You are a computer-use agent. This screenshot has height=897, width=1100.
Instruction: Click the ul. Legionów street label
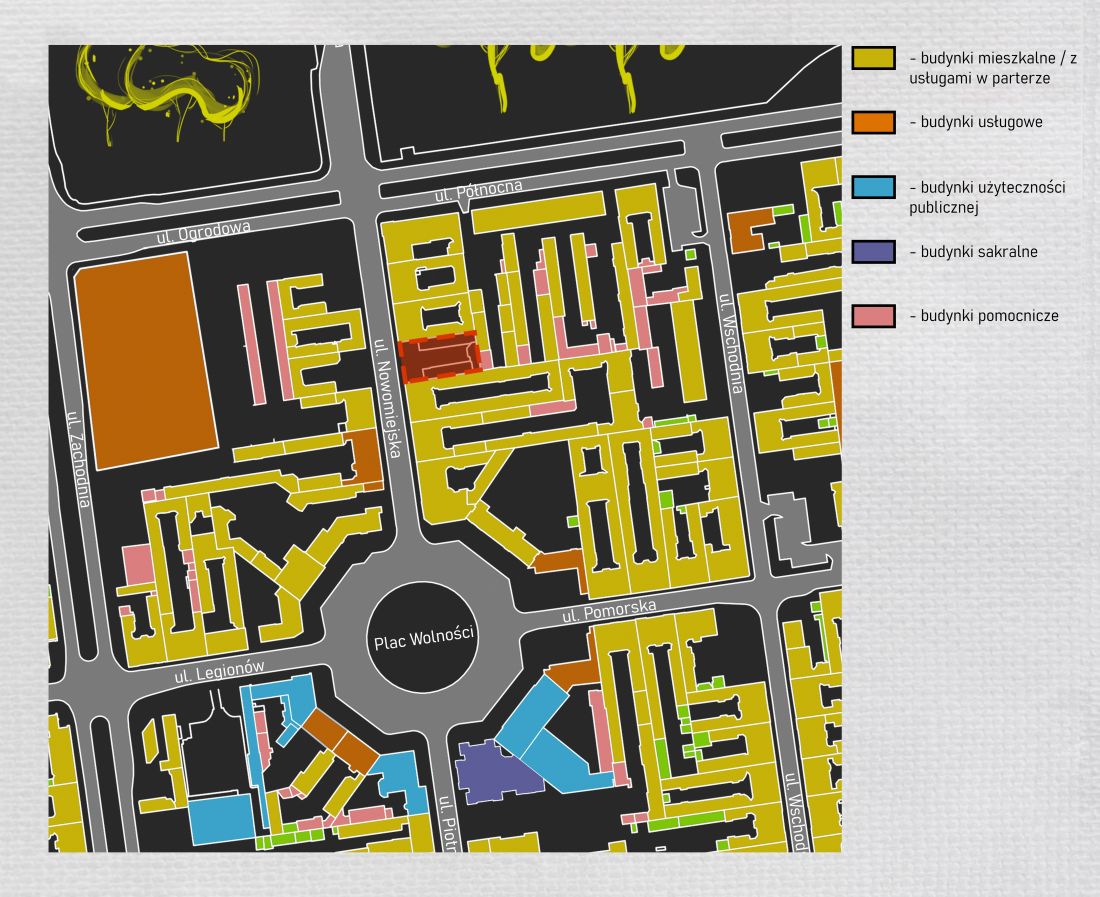(220, 671)
